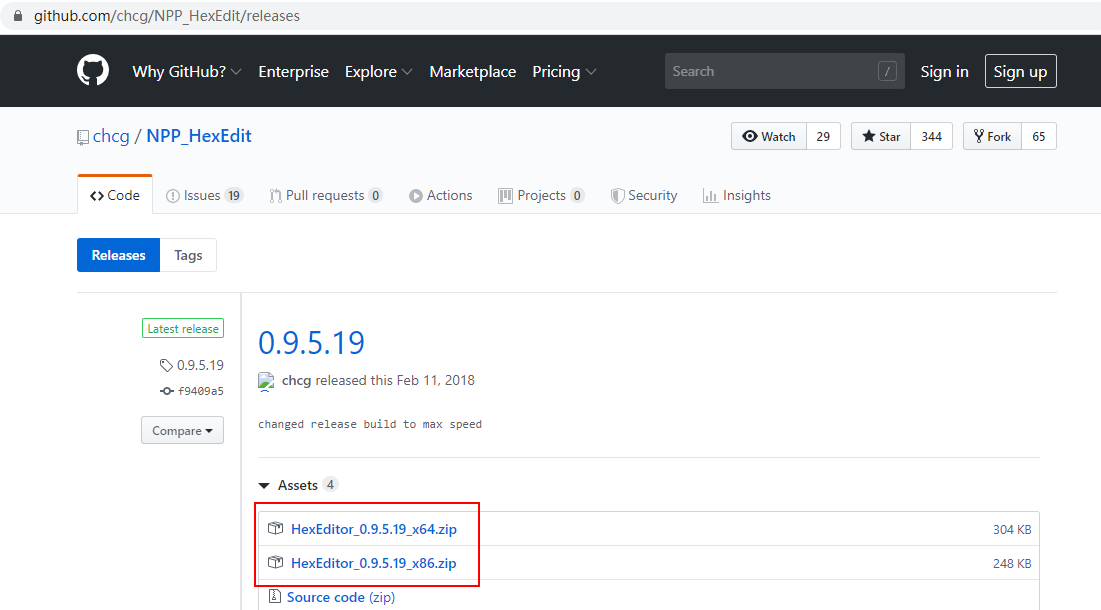Open the Pricing dropdown menu
This screenshot has width=1101, height=610.
[x=565, y=72]
